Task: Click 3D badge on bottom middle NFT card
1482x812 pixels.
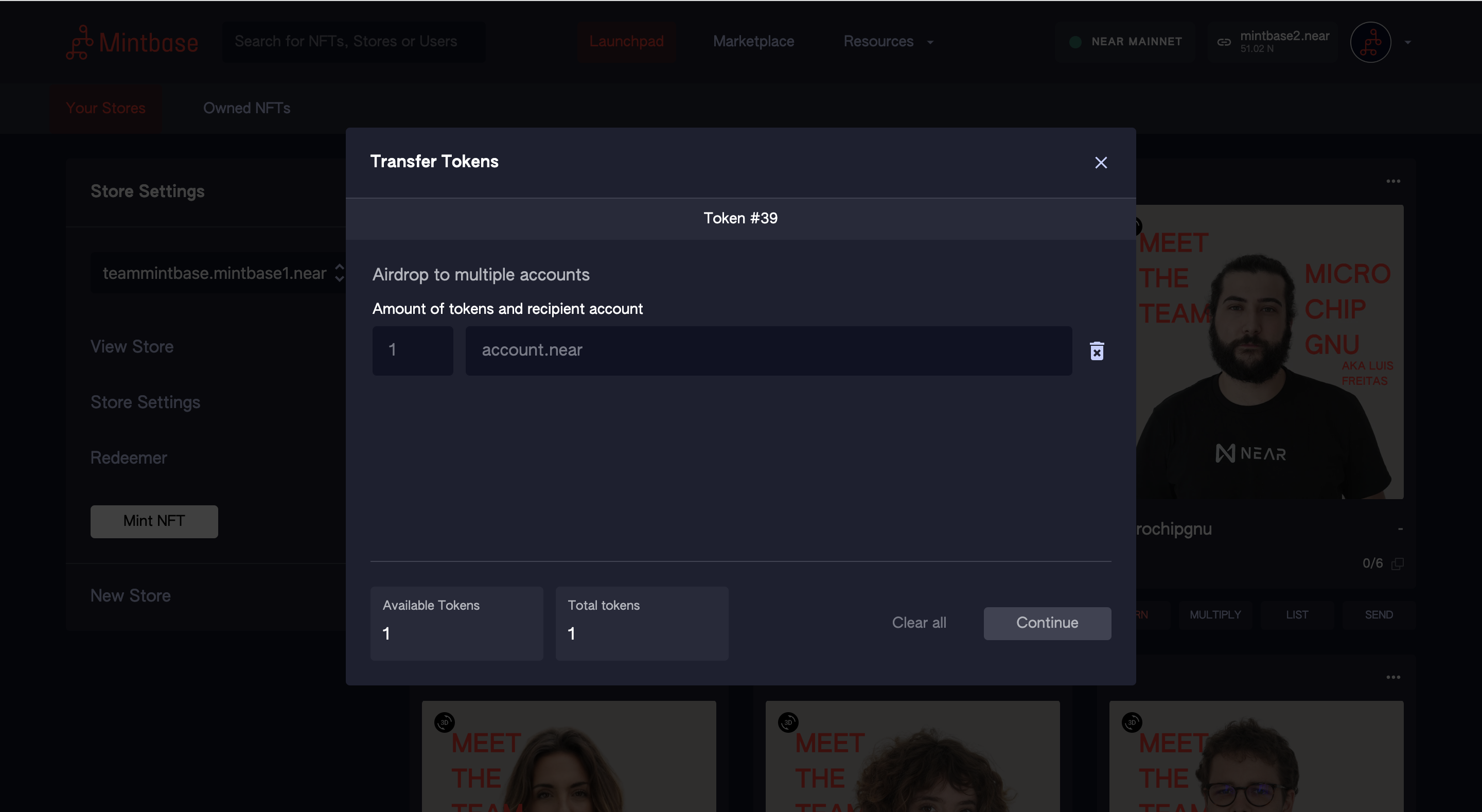Action: (x=788, y=722)
